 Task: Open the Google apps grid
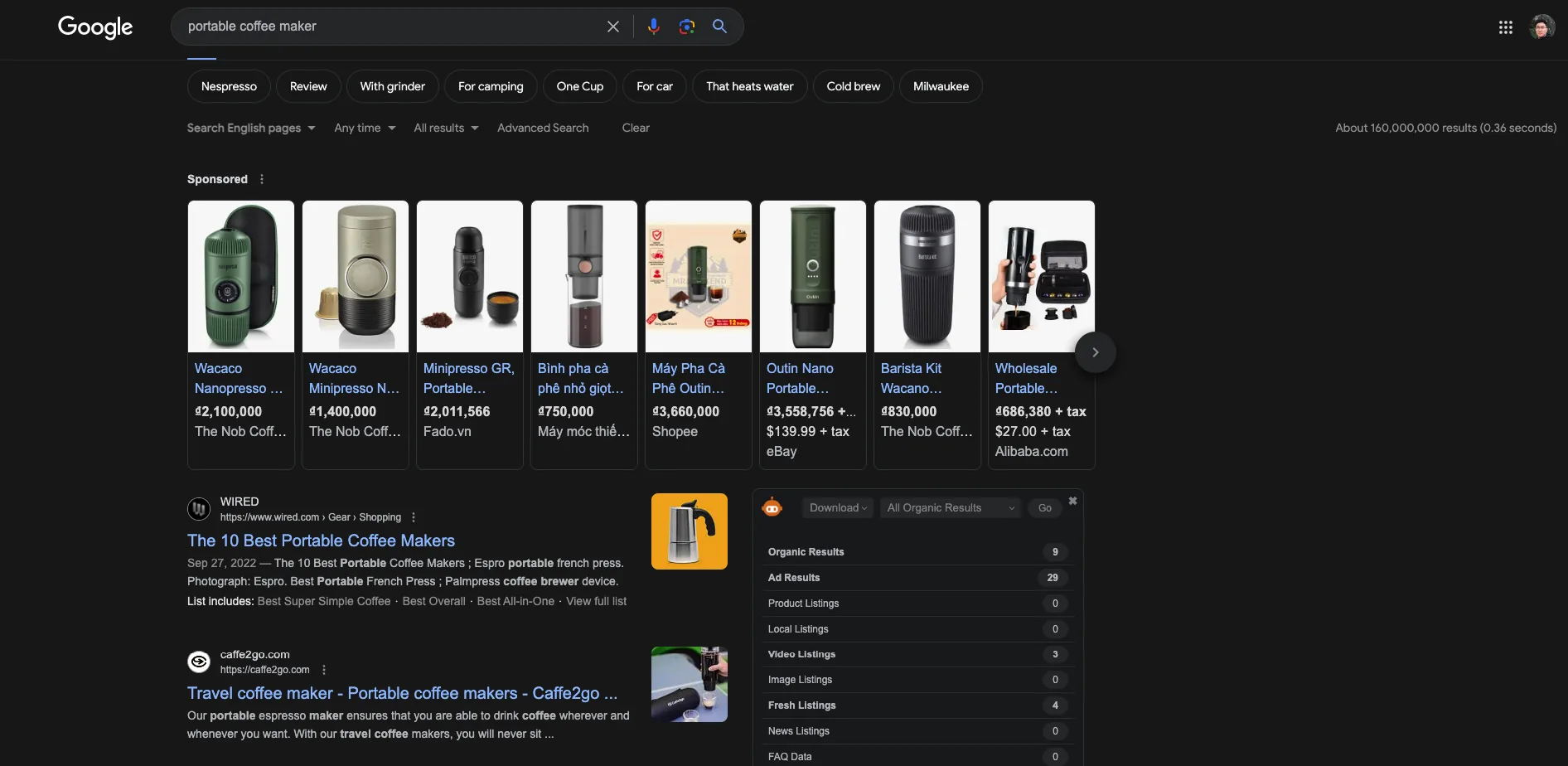coord(1506,27)
